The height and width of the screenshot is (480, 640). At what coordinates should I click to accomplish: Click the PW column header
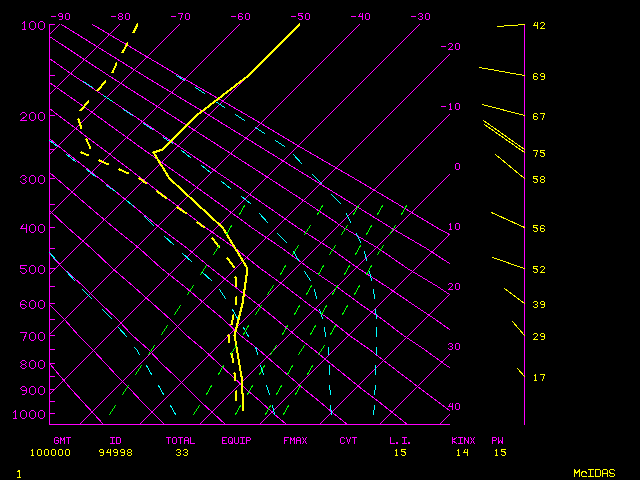(x=497, y=440)
